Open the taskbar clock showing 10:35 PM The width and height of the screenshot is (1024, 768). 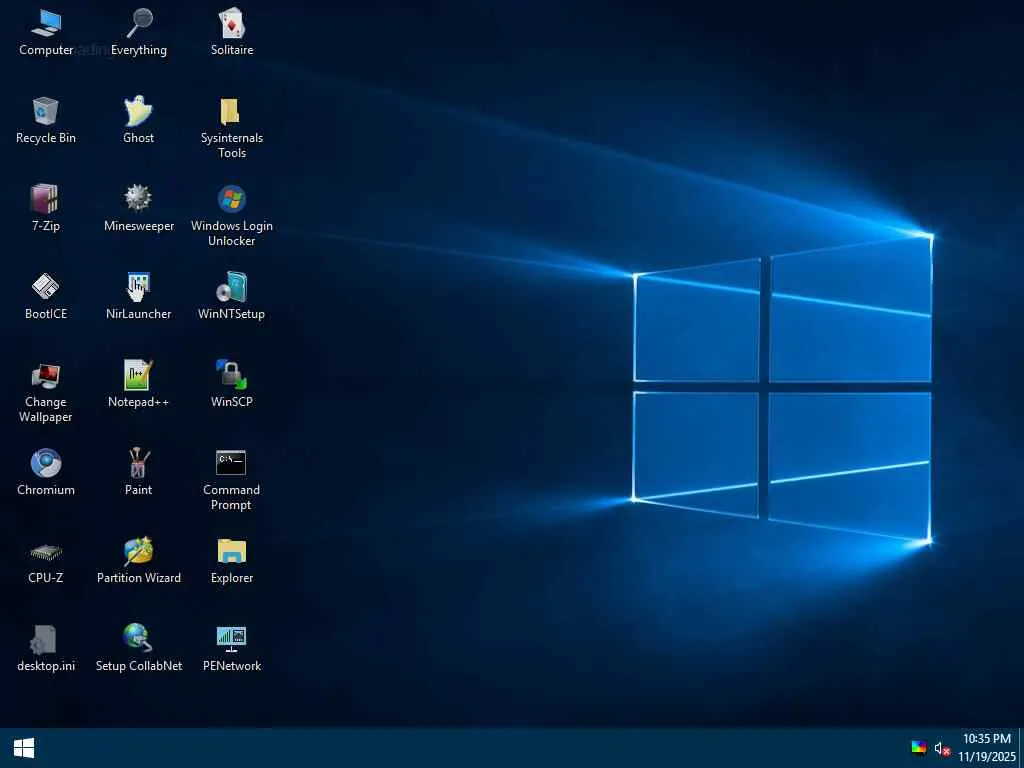[987, 748]
